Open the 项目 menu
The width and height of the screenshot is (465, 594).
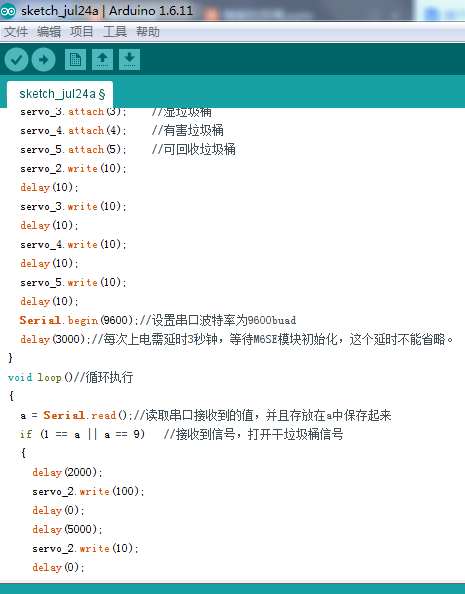[81, 31]
